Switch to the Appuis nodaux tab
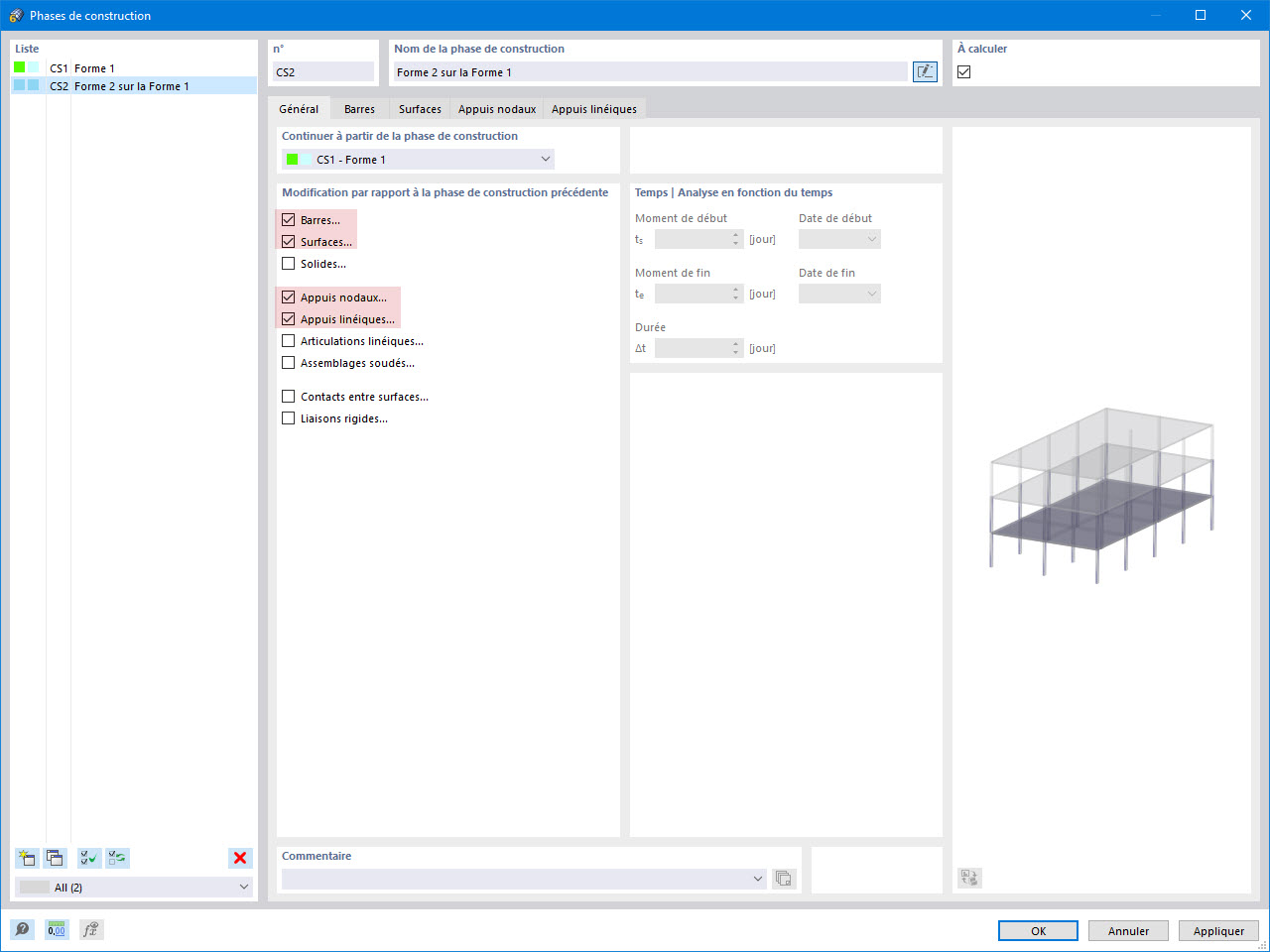Image resolution: width=1270 pixels, height=952 pixels. [496, 108]
